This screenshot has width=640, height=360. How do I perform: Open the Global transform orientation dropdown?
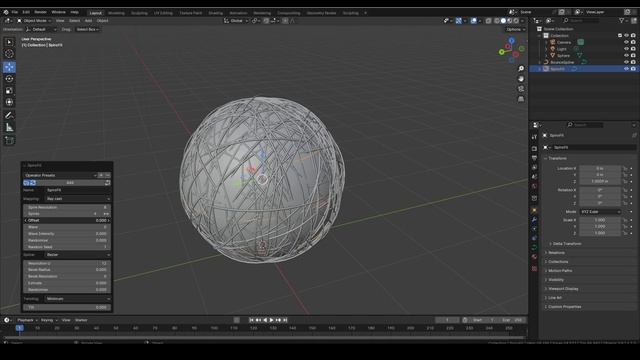(x=236, y=21)
